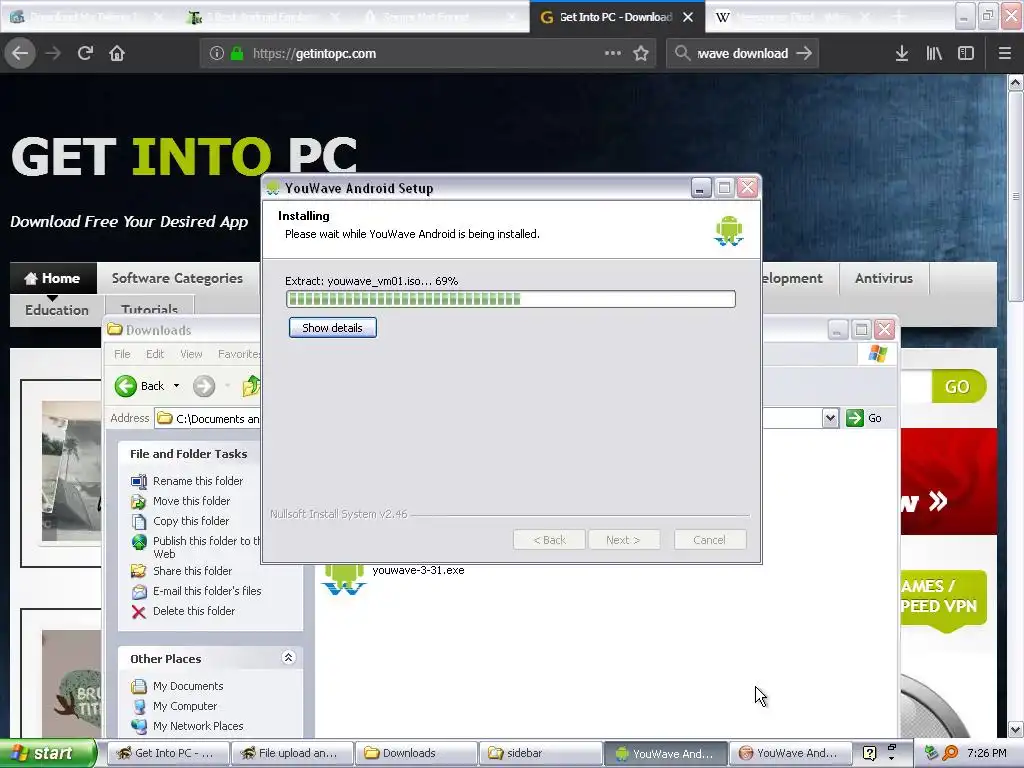Screen dimensions: 1024x768
Task: Open the Favorites menu in Downloads window
Action: (x=238, y=354)
